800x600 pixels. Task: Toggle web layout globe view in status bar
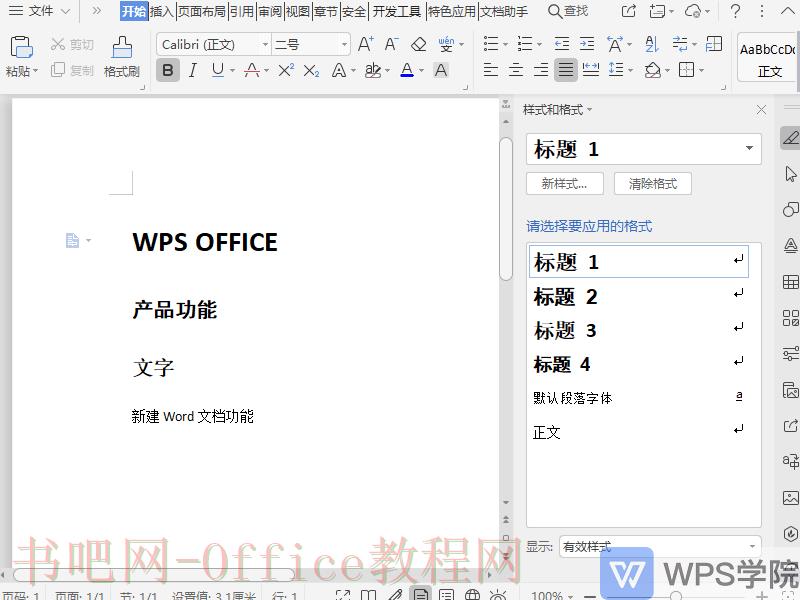(x=472, y=594)
